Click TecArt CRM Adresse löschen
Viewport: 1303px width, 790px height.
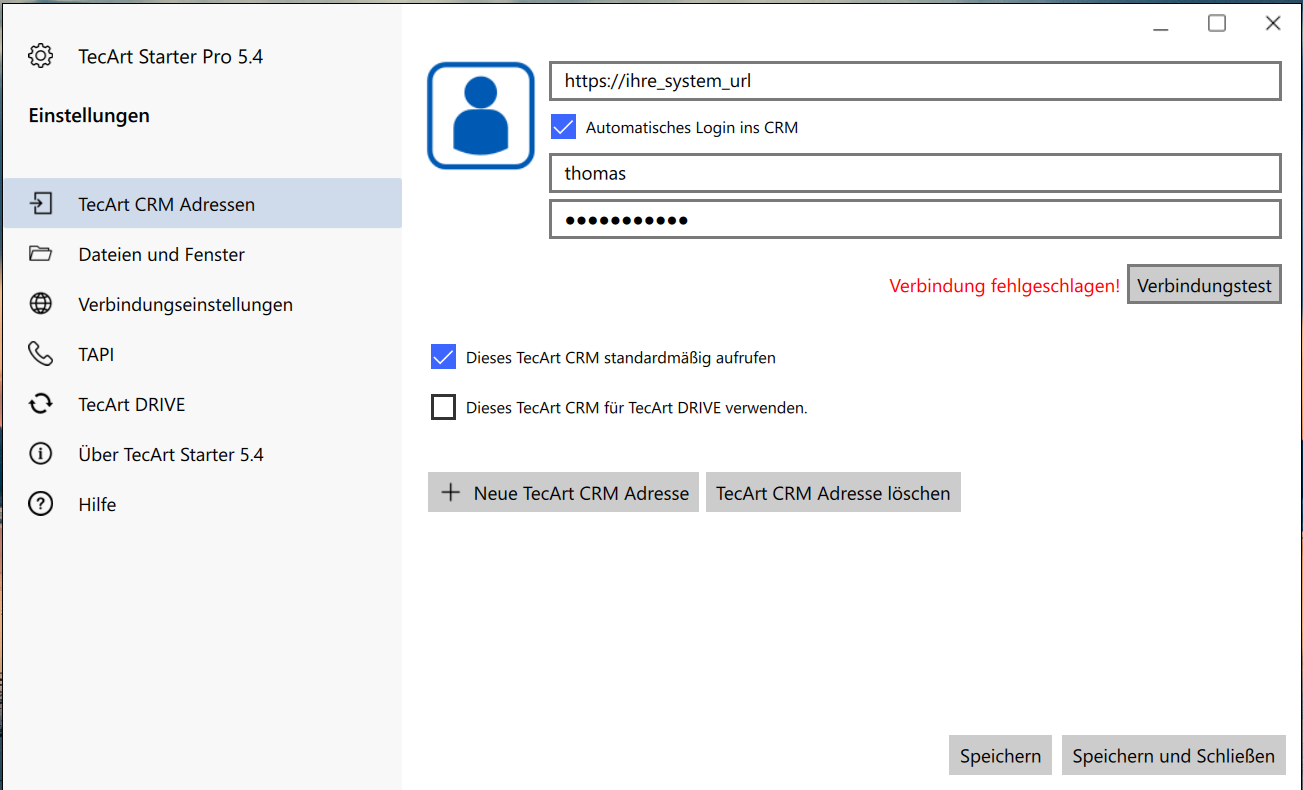[x=833, y=493]
